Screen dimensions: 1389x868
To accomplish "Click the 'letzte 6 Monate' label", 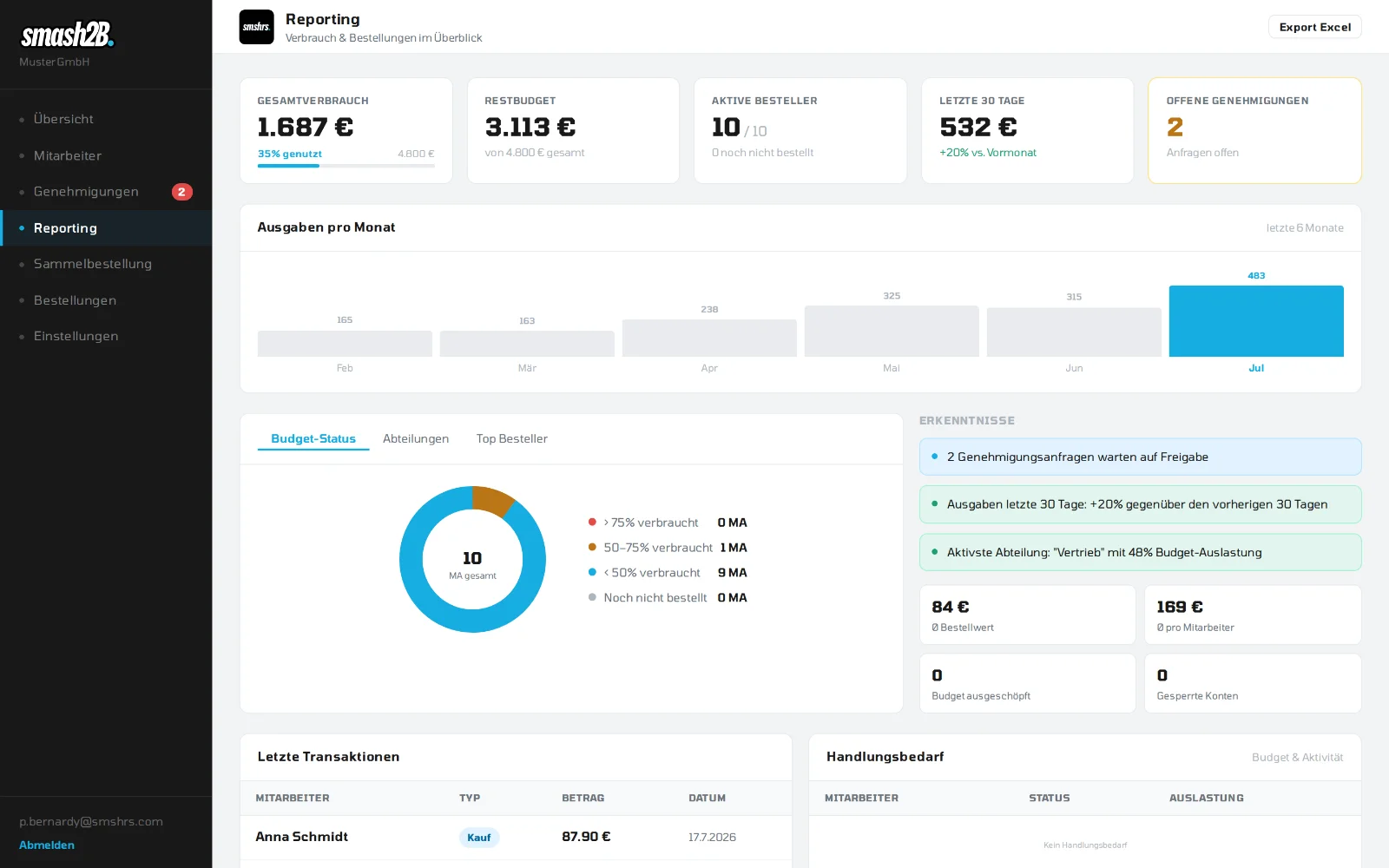I will [1304, 227].
